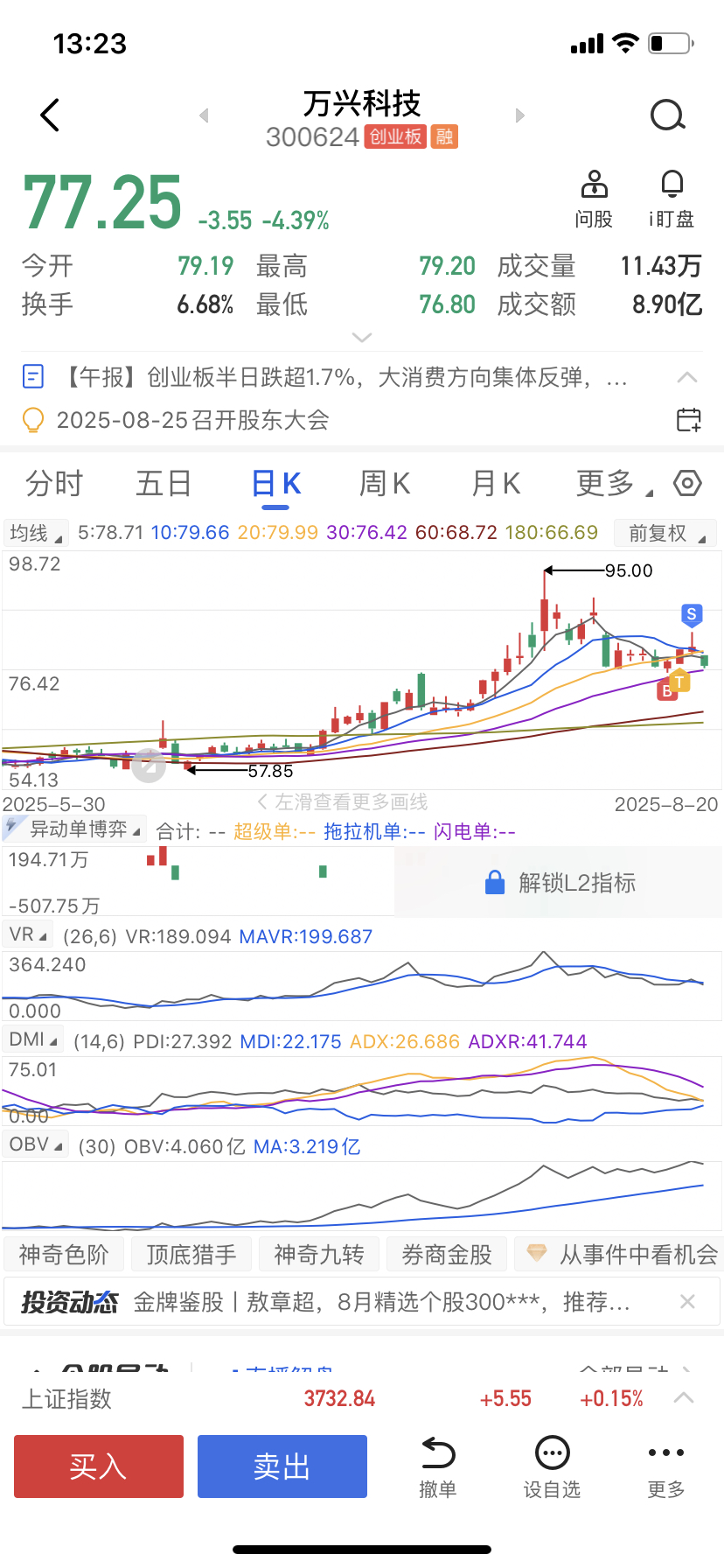The width and height of the screenshot is (724, 1568).
Task: Tap the 57.85 low price label
Action: 270,771
